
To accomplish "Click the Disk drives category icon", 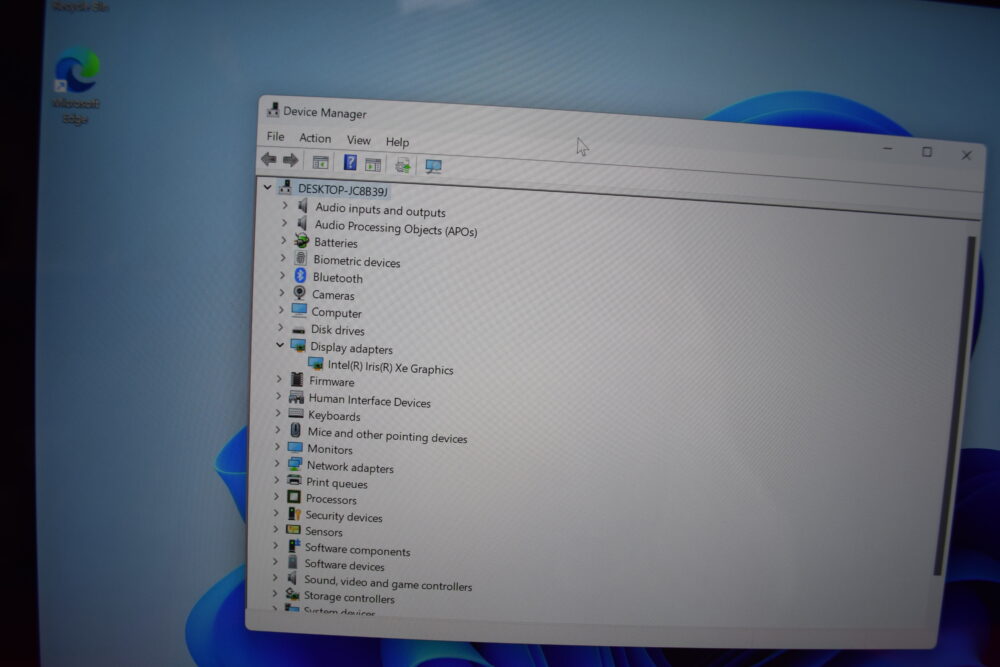I will click(x=298, y=329).
